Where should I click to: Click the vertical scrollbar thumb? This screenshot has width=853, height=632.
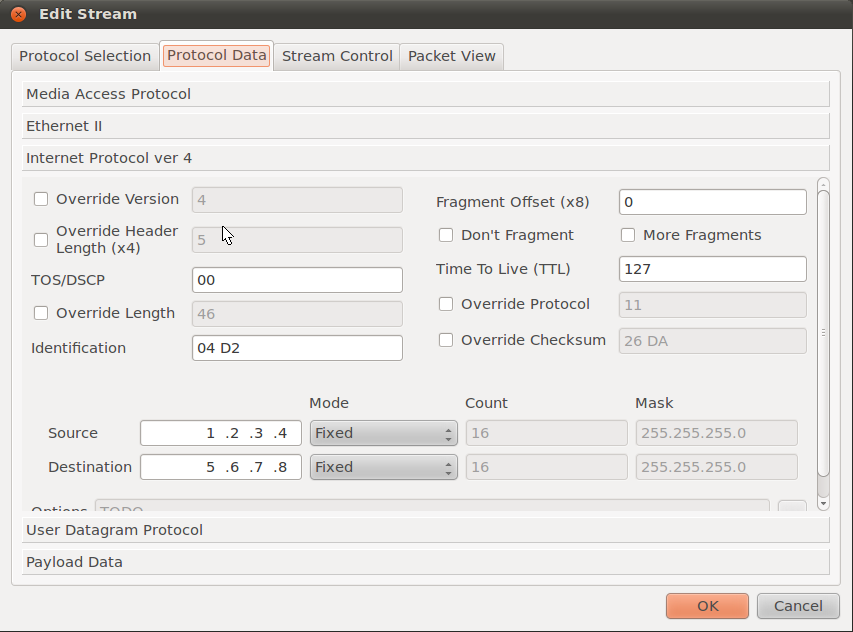click(x=824, y=333)
